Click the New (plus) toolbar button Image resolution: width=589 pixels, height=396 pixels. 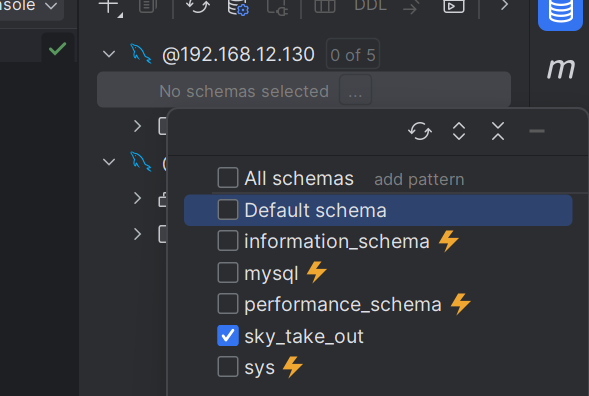click(110, 7)
